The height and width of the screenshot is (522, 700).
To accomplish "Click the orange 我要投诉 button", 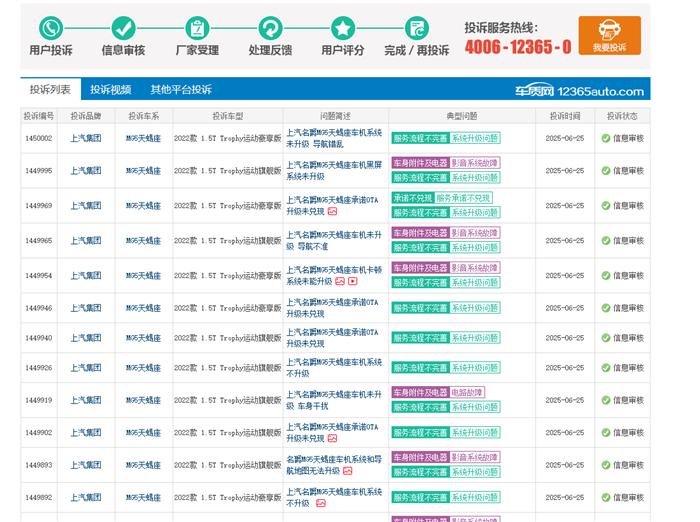I will [609, 35].
